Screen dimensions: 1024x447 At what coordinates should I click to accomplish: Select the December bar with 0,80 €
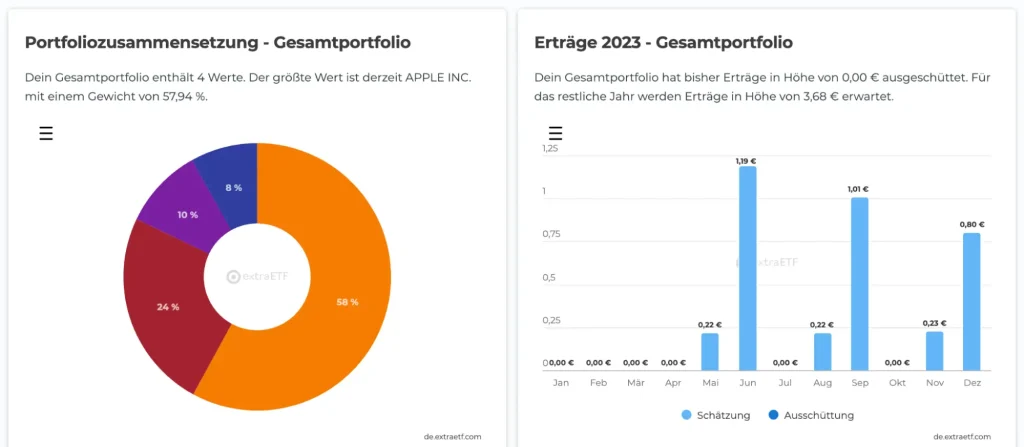(971, 301)
